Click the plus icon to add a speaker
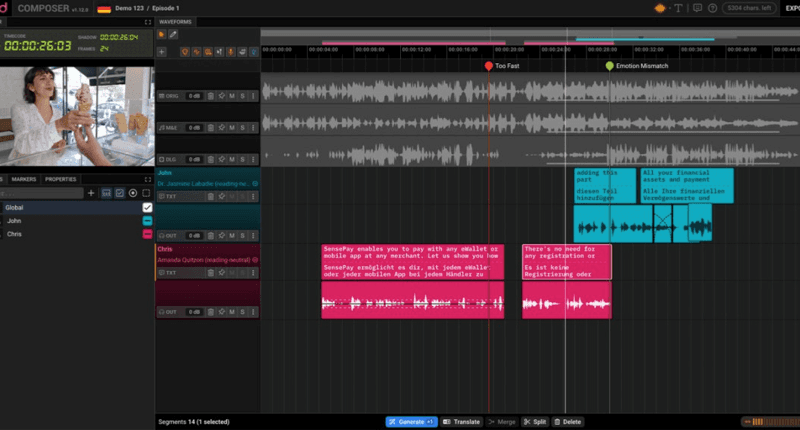Image resolution: width=800 pixels, height=430 pixels. (x=91, y=193)
